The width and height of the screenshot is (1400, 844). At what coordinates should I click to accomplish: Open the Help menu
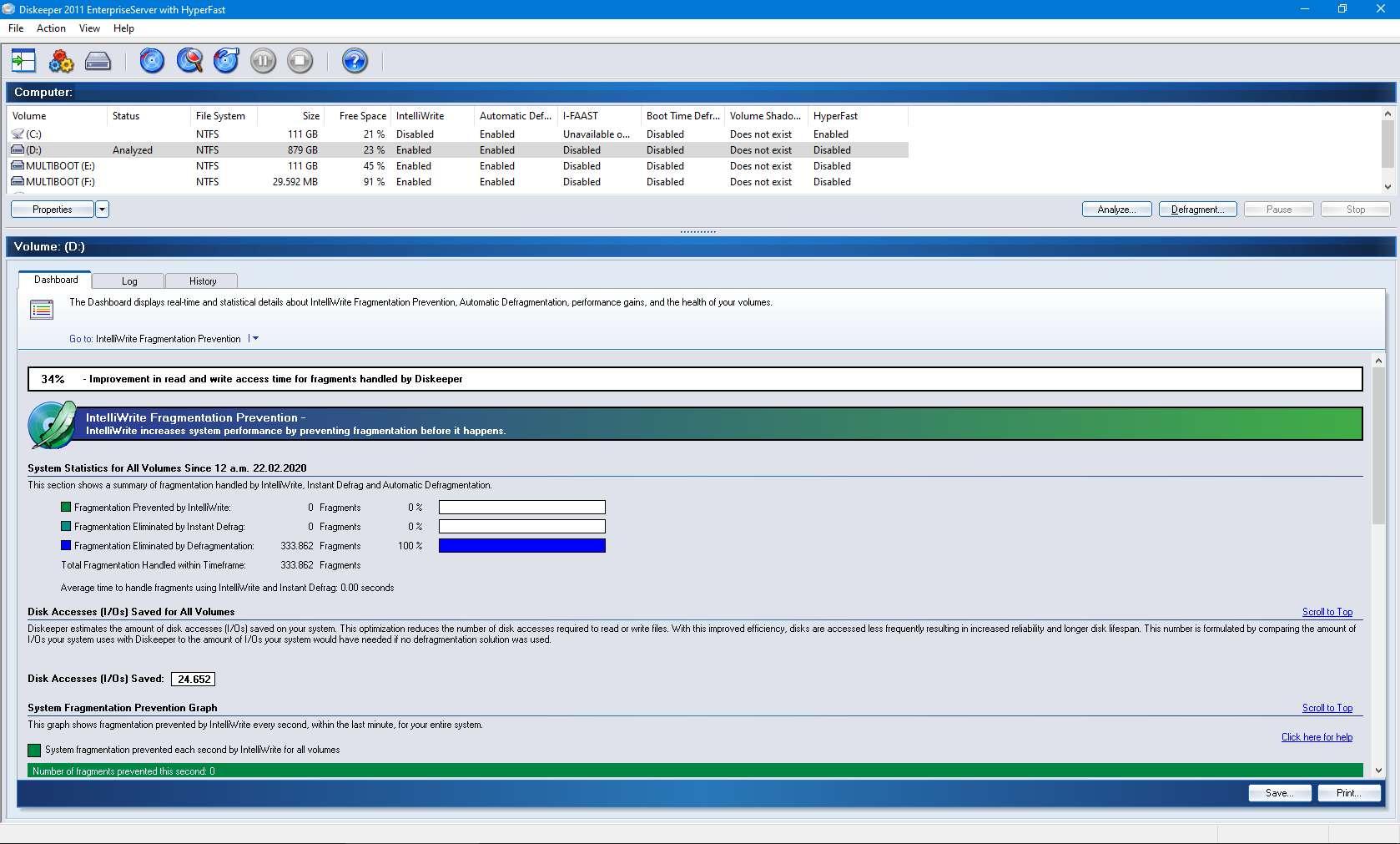click(x=123, y=28)
